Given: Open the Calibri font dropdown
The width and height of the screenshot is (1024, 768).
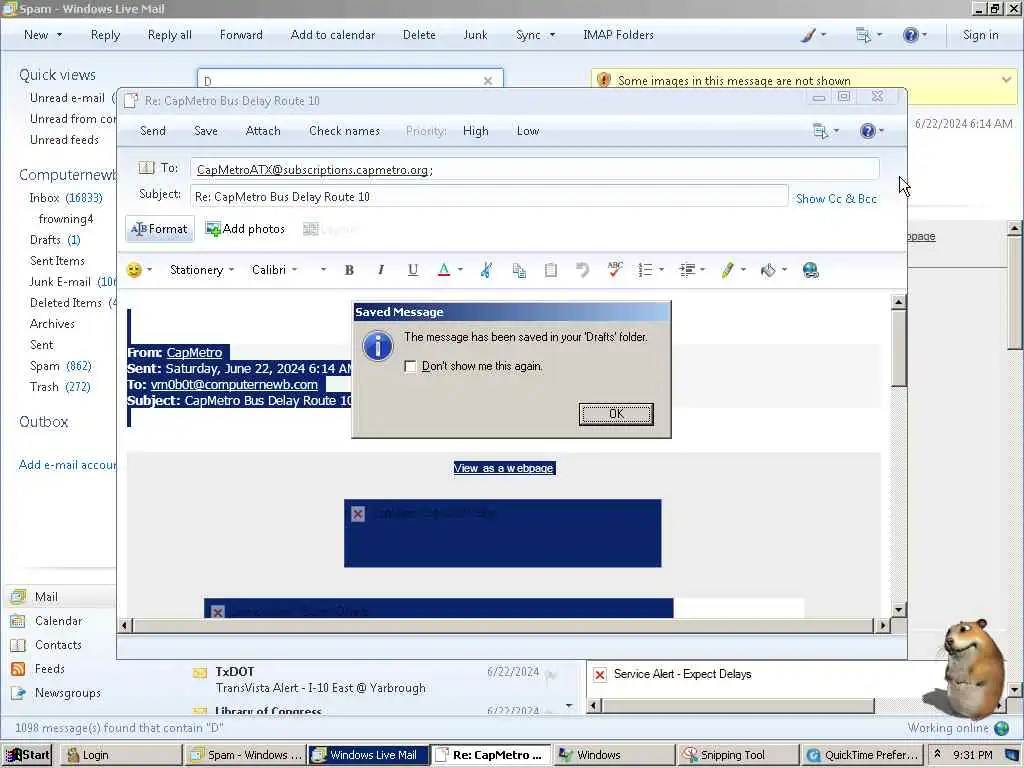Looking at the screenshot, I should tap(274, 270).
